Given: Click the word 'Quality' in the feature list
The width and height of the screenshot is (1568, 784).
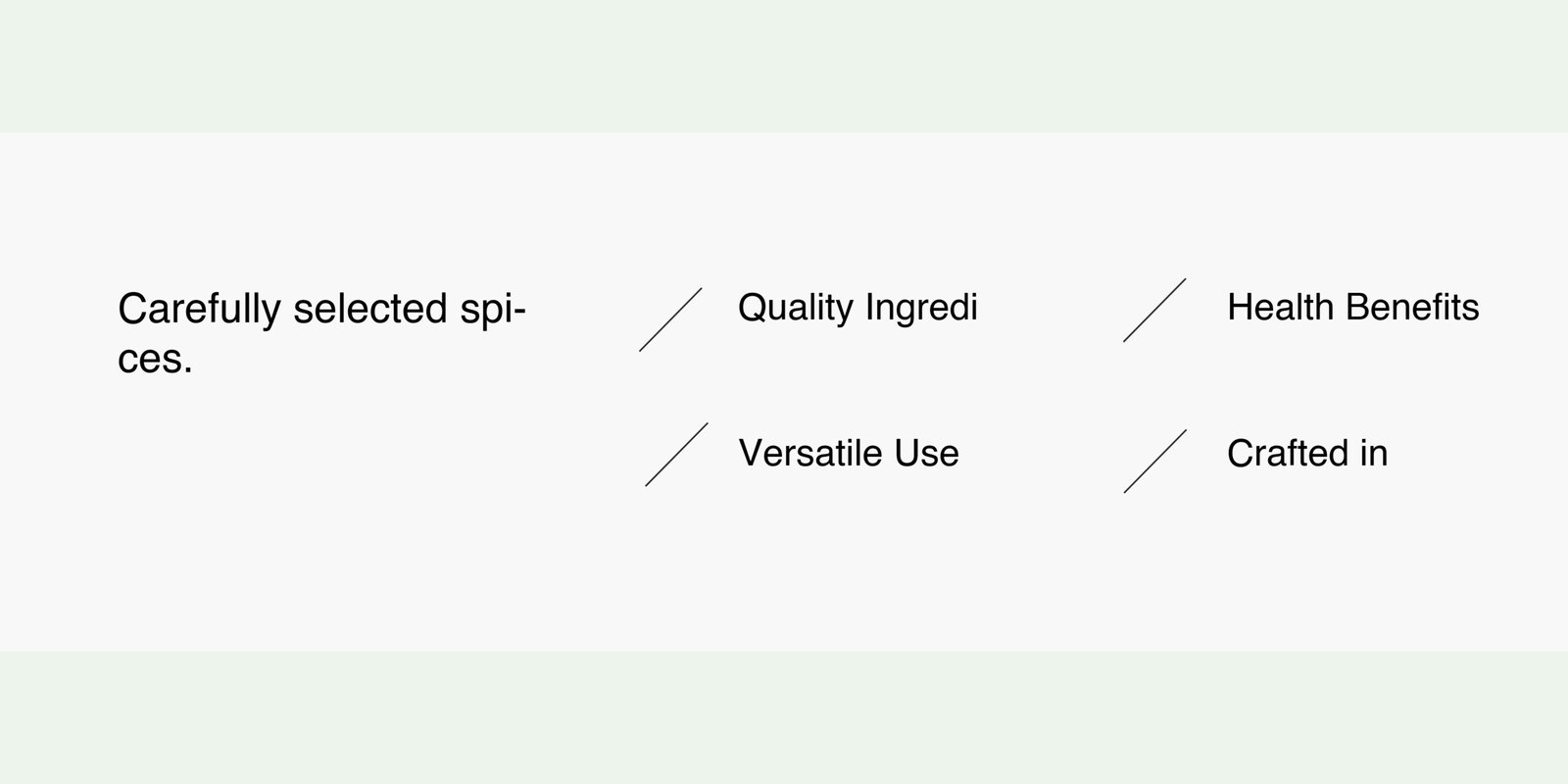Looking at the screenshot, I should [x=796, y=308].
